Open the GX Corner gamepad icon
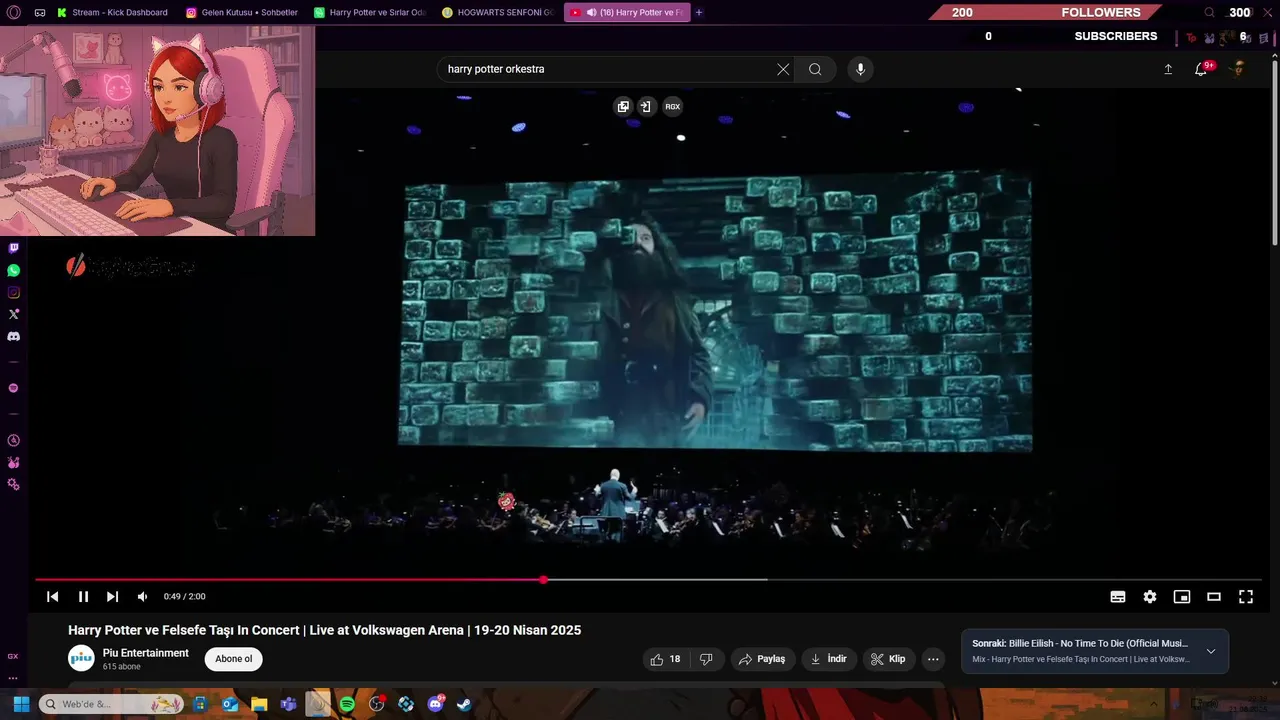The width and height of the screenshot is (1280, 720). [40, 12]
